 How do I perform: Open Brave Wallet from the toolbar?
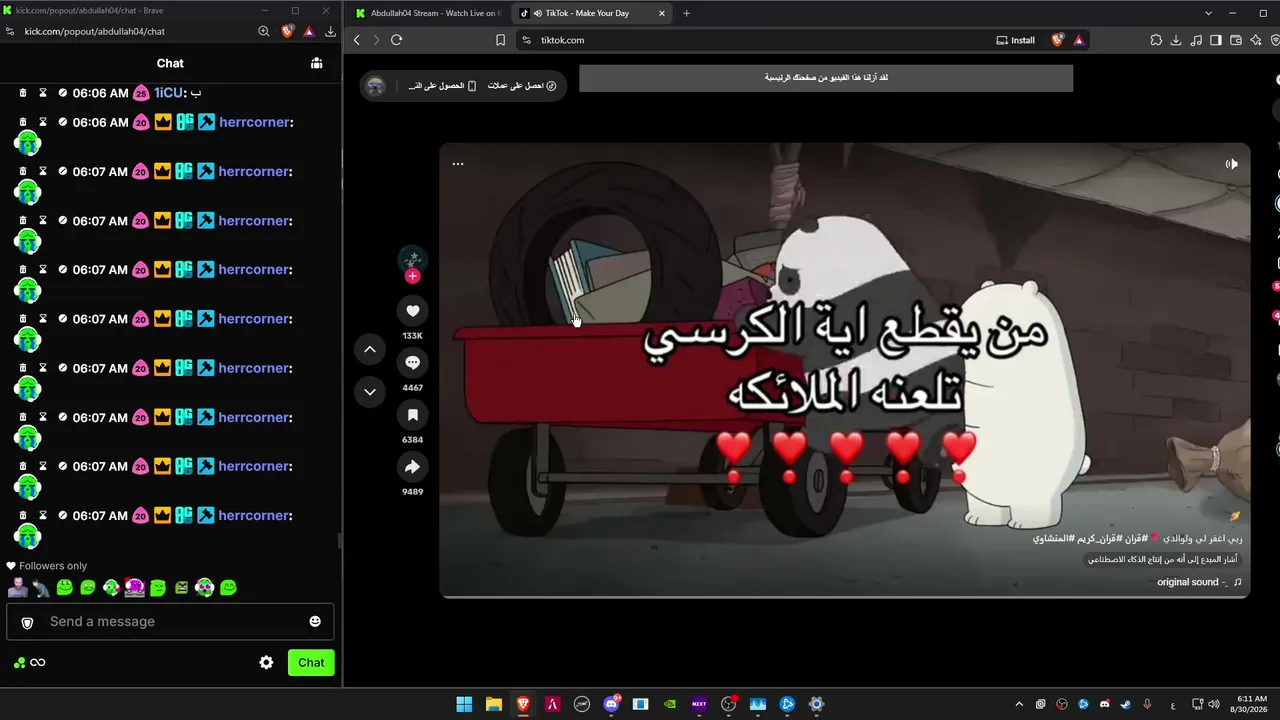[1236, 40]
